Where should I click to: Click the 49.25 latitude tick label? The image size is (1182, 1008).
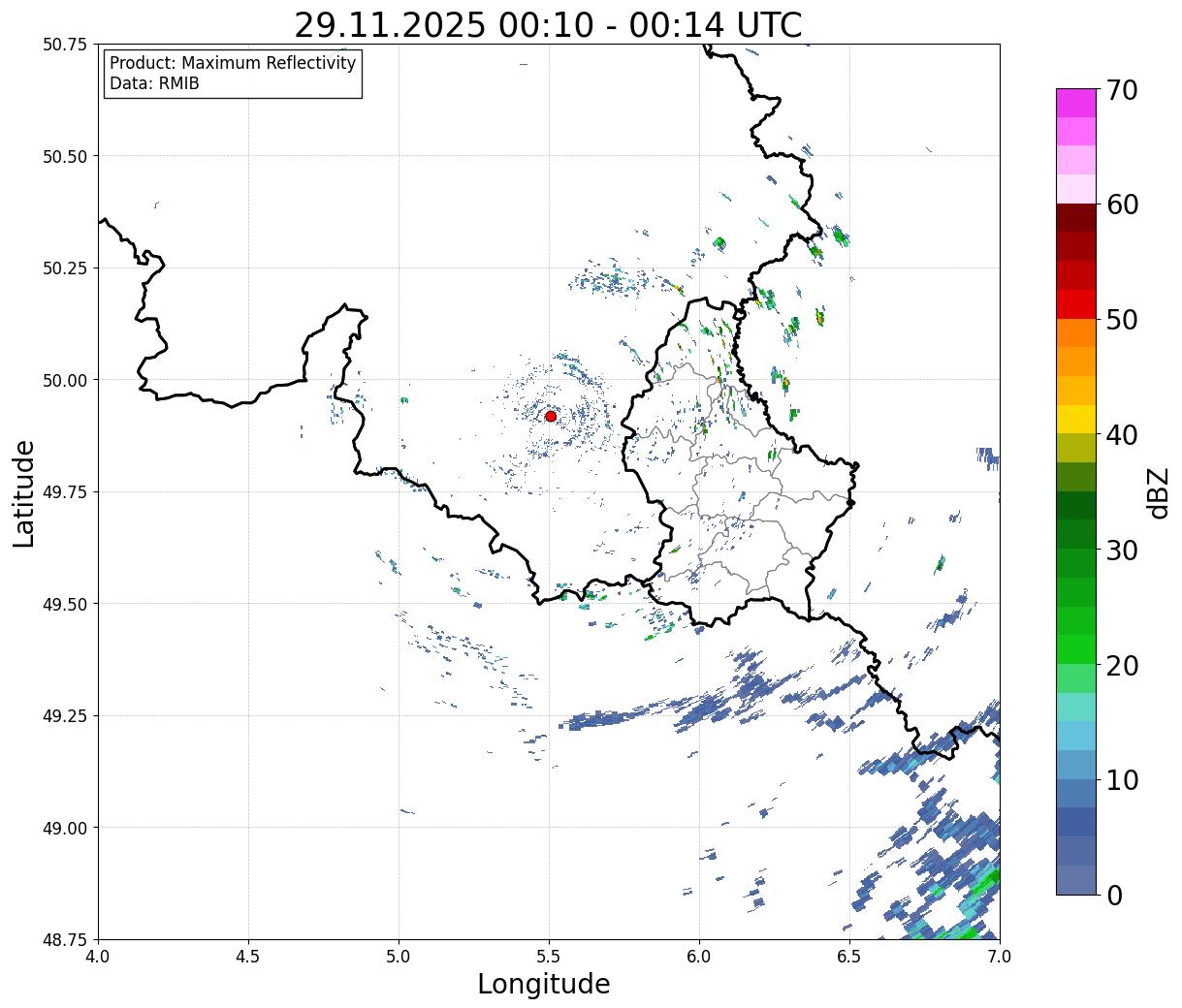coord(66,716)
